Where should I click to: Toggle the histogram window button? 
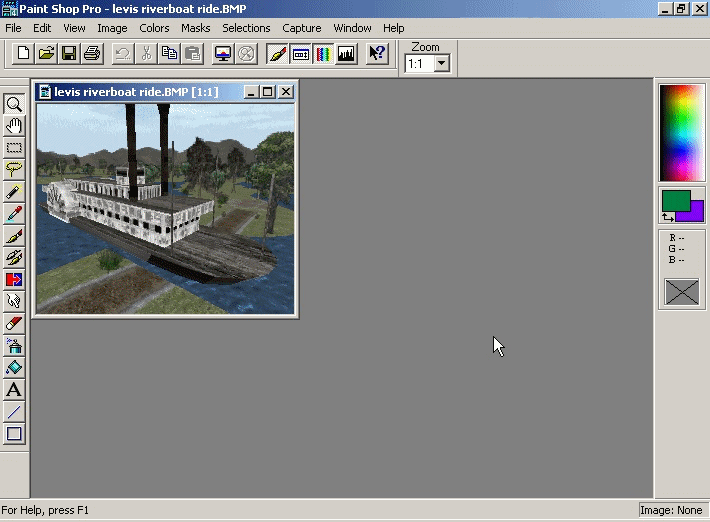coord(347,53)
